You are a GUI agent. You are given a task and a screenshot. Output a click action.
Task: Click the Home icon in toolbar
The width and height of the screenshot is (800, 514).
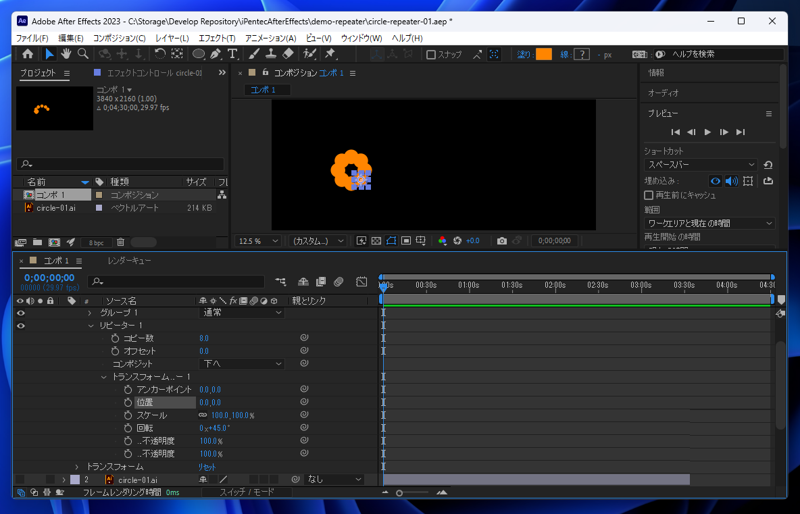28,54
